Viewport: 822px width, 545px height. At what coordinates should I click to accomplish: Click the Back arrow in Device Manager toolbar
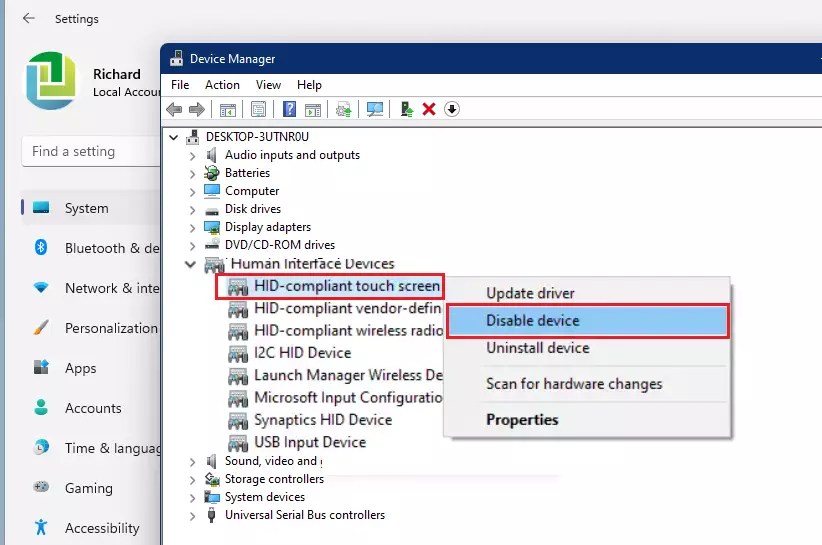[x=174, y=110]
